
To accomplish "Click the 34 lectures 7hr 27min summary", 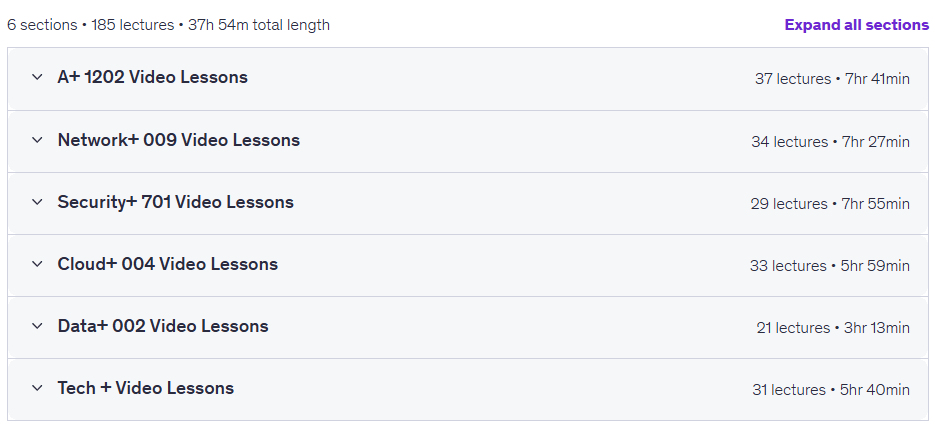I will pyautogui.click(x=830, y=142).
